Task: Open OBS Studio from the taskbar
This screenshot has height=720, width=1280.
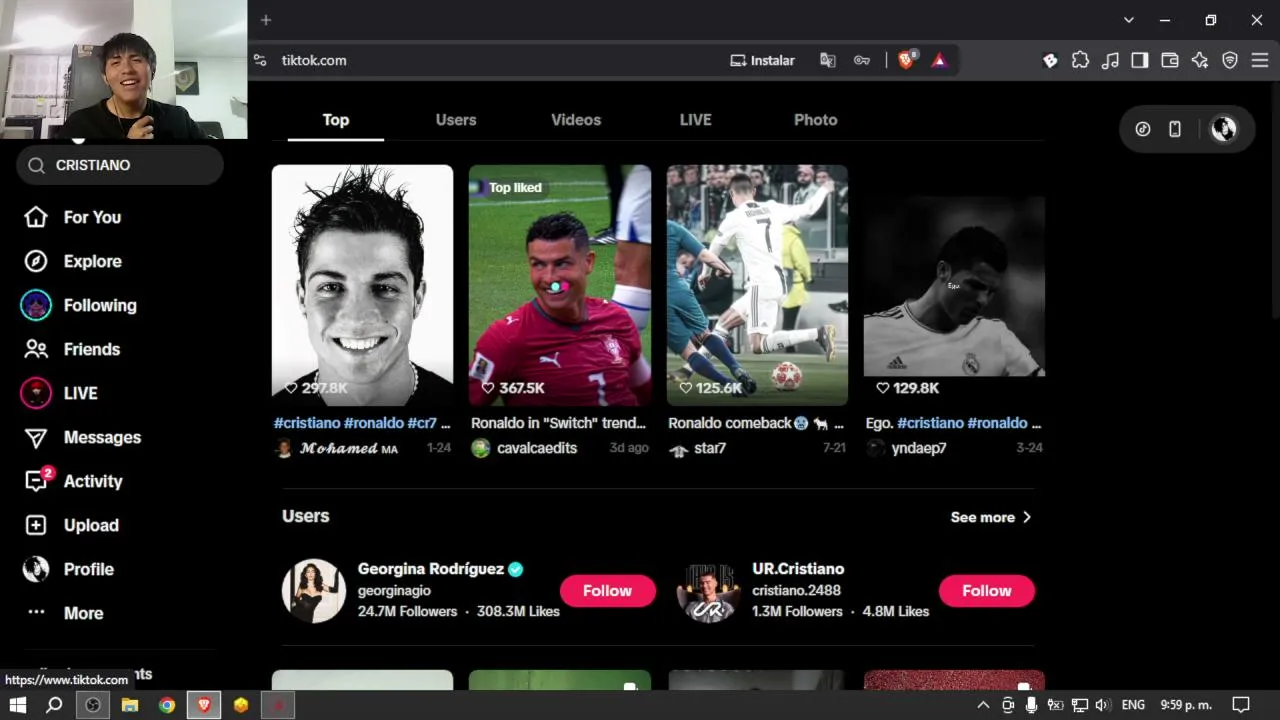Action: coord(93,705)
